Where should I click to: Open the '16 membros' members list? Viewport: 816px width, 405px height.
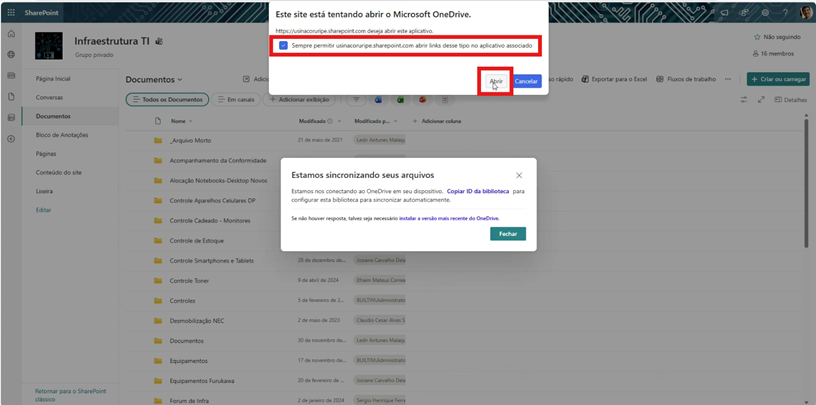point(773,54)
